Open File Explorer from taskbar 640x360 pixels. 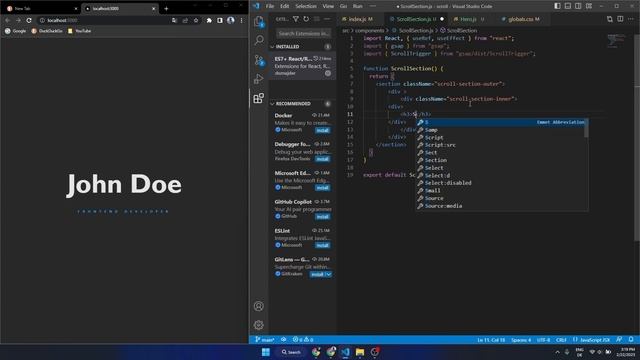(360, 352)
